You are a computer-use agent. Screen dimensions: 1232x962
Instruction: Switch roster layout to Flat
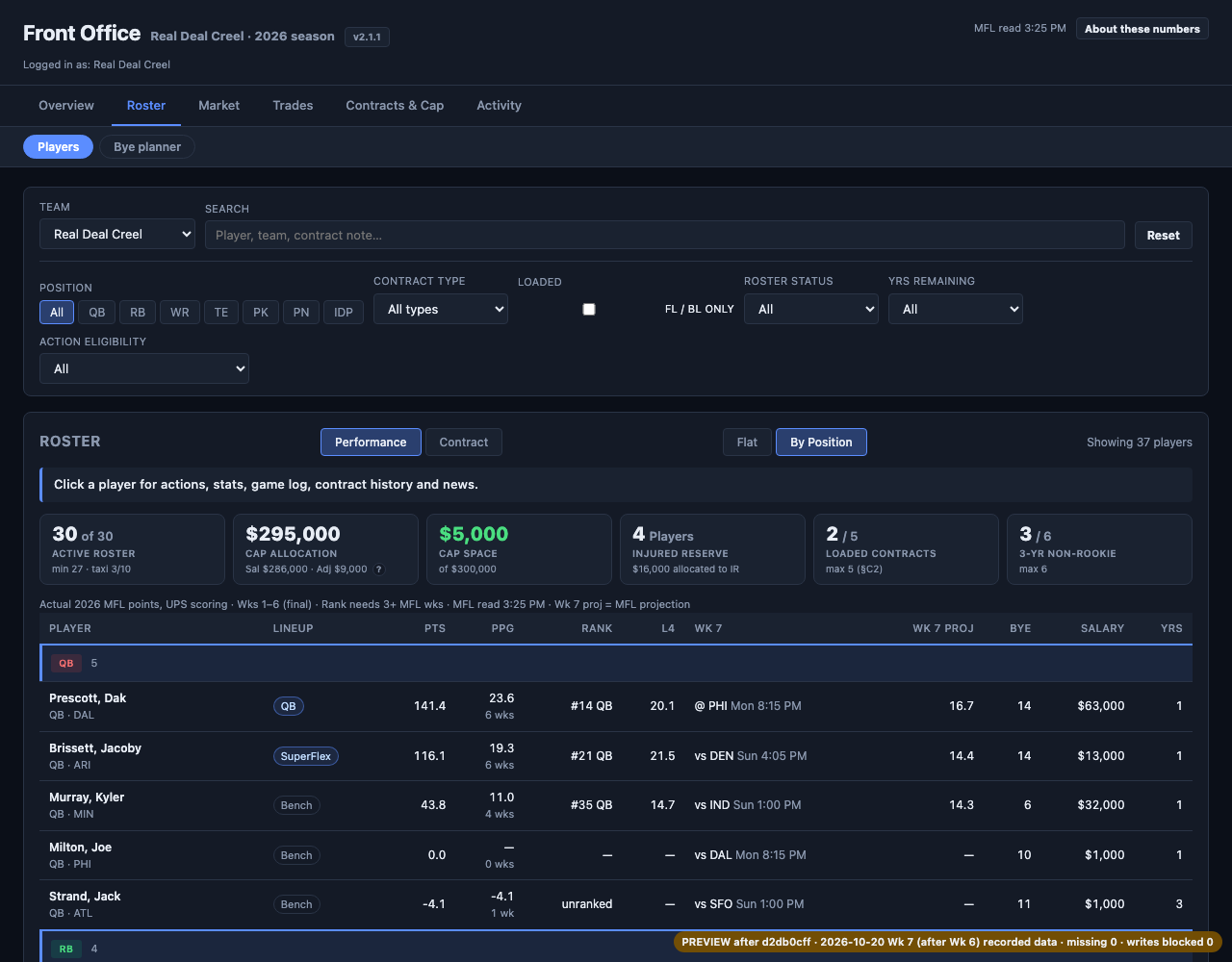(747, 443)
